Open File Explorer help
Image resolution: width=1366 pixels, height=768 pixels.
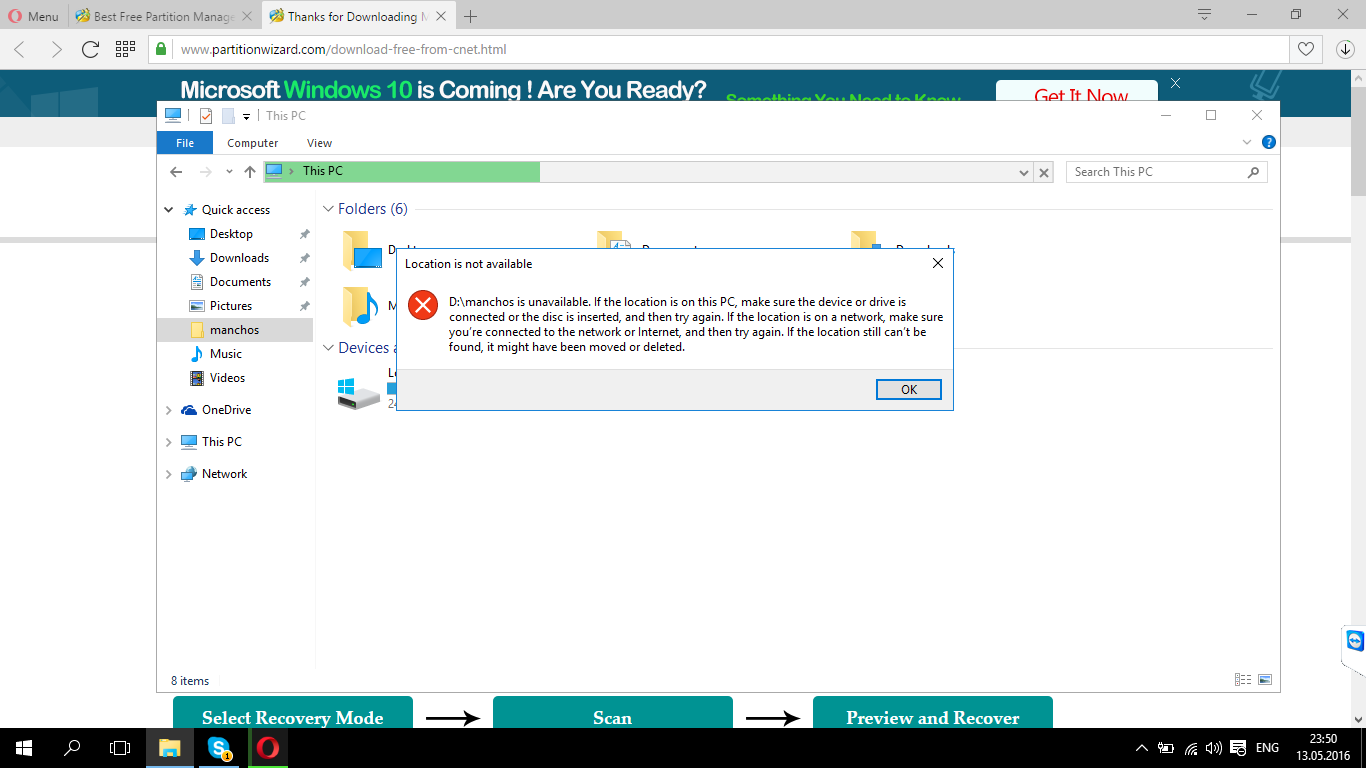tap(1268, 143)
